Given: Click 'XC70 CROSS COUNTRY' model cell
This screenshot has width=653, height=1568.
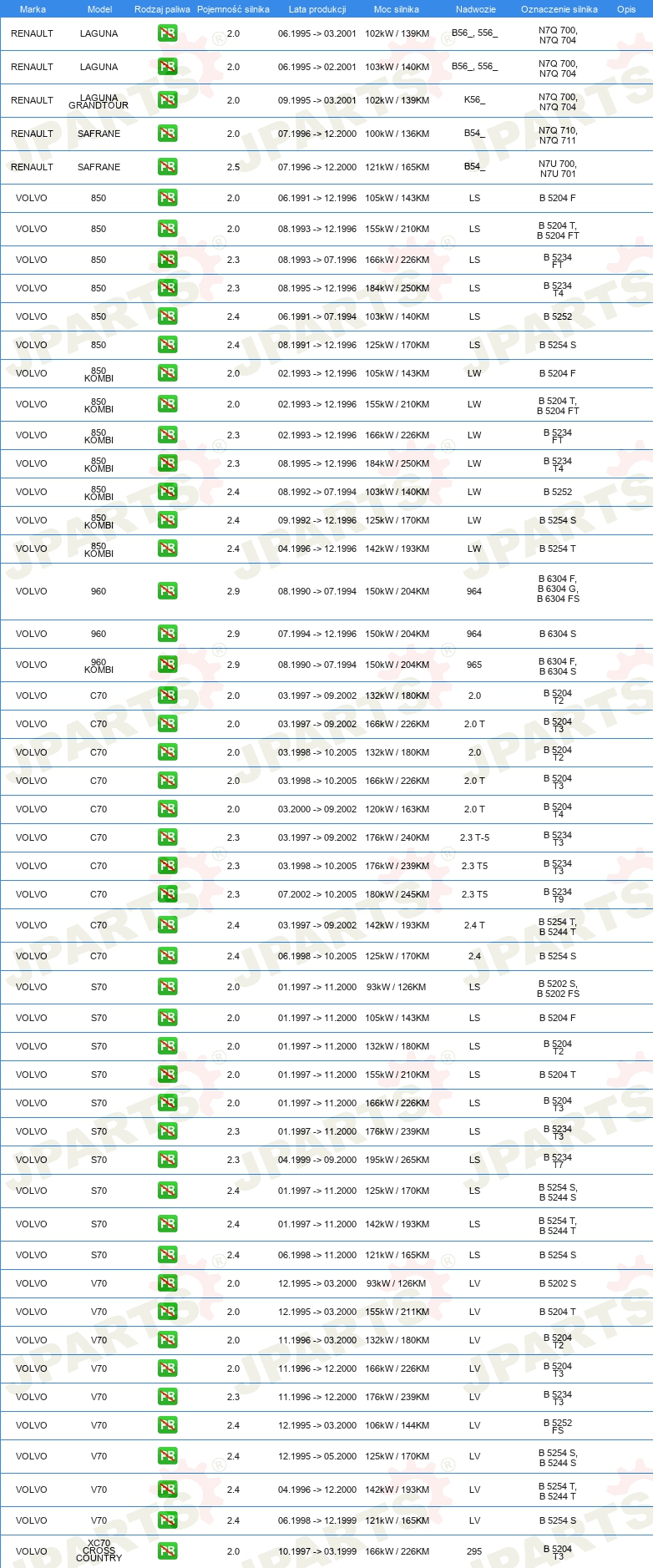Looking at the screenshot, I should tap(99, 1550).
